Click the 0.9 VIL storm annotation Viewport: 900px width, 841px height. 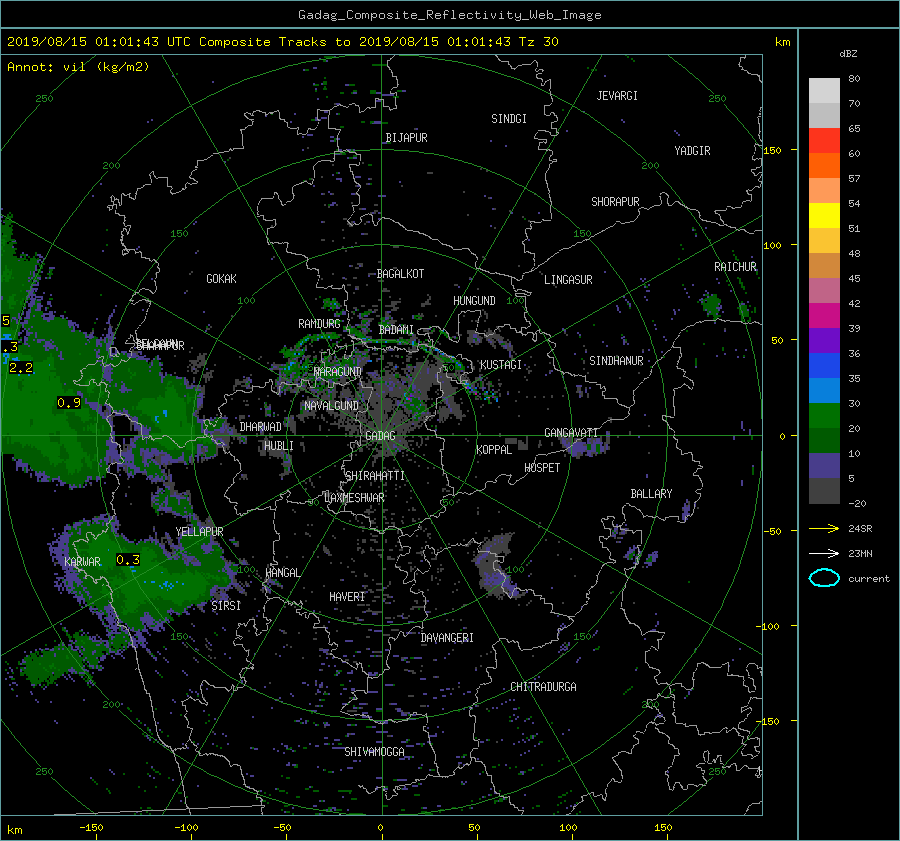(69, 403)
